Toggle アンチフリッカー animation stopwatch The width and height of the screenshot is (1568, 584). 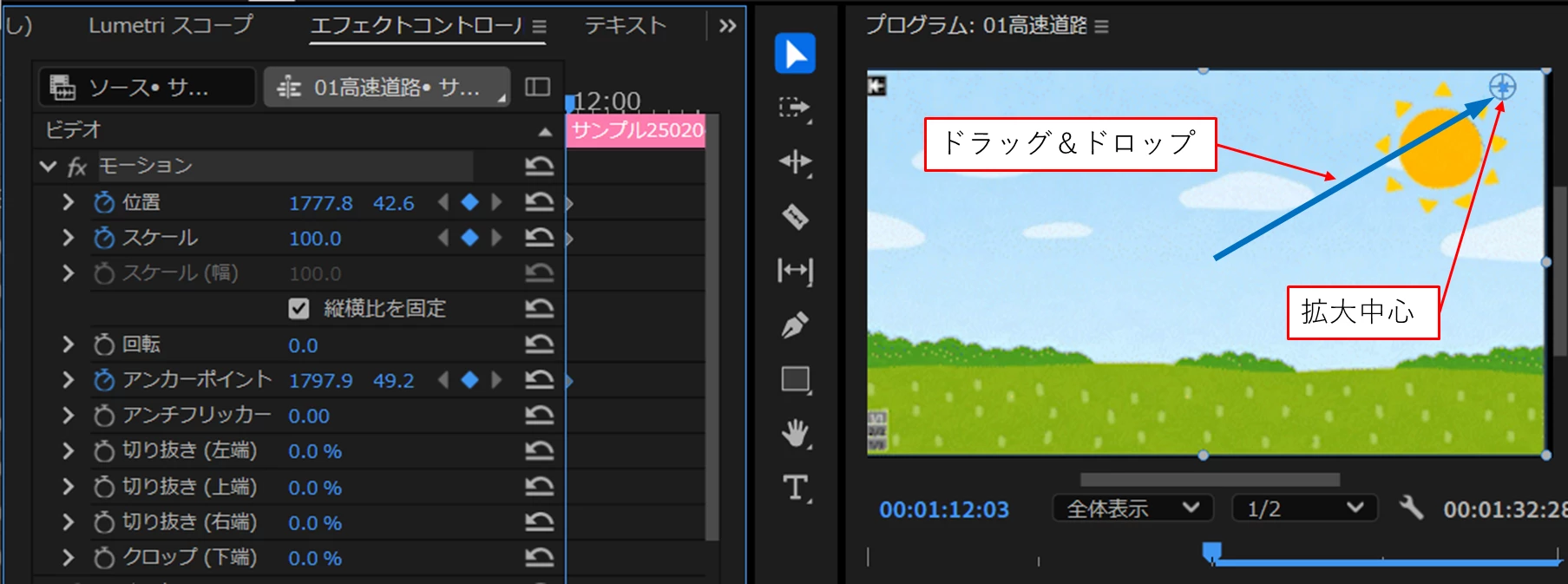[104, 416]
